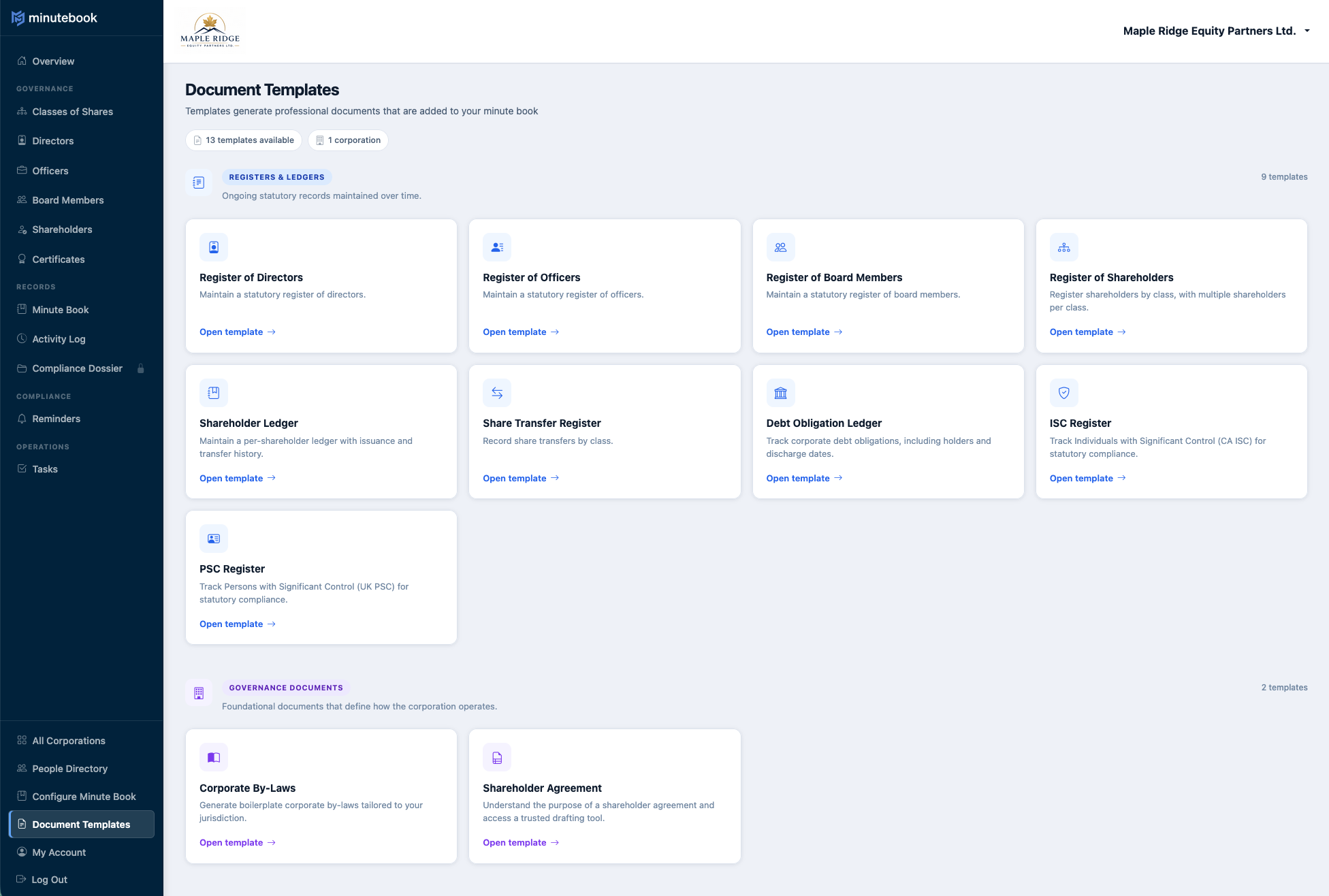The height and width of the screenshot is (896, 1329).
Task: Click the PSC Register card icon
Action: [x=213, y=538]
